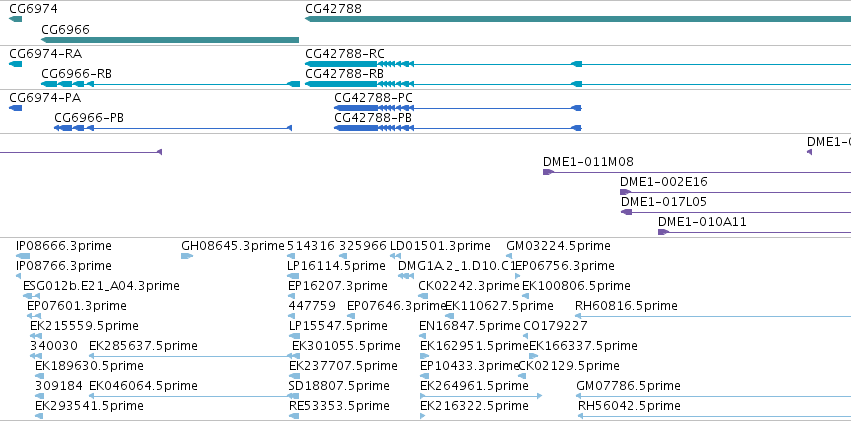
Task: Click the EK293541.5prime EST label
Action: tap(89, 406)
